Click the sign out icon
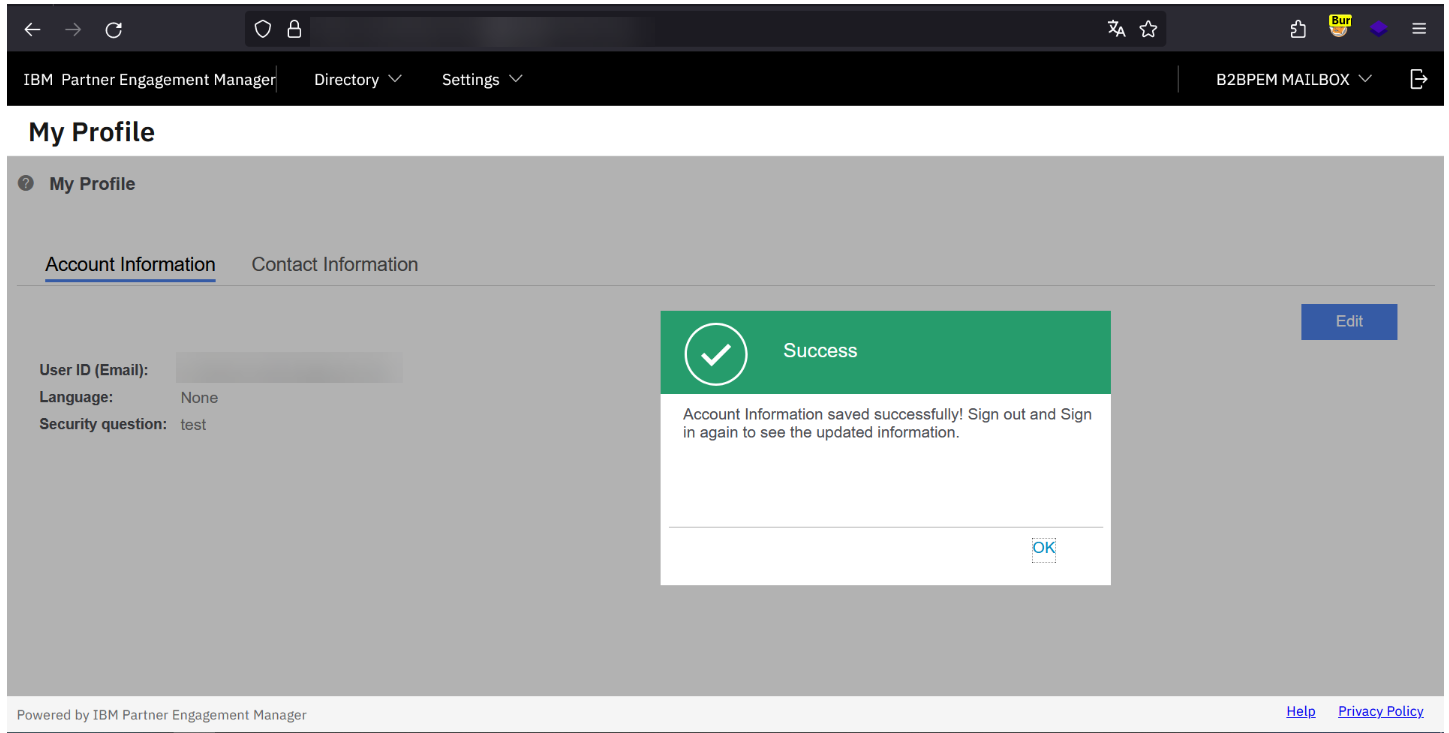Viewport: 1449px width, 733px height. pyautogui.click(x=1418, y=79)
